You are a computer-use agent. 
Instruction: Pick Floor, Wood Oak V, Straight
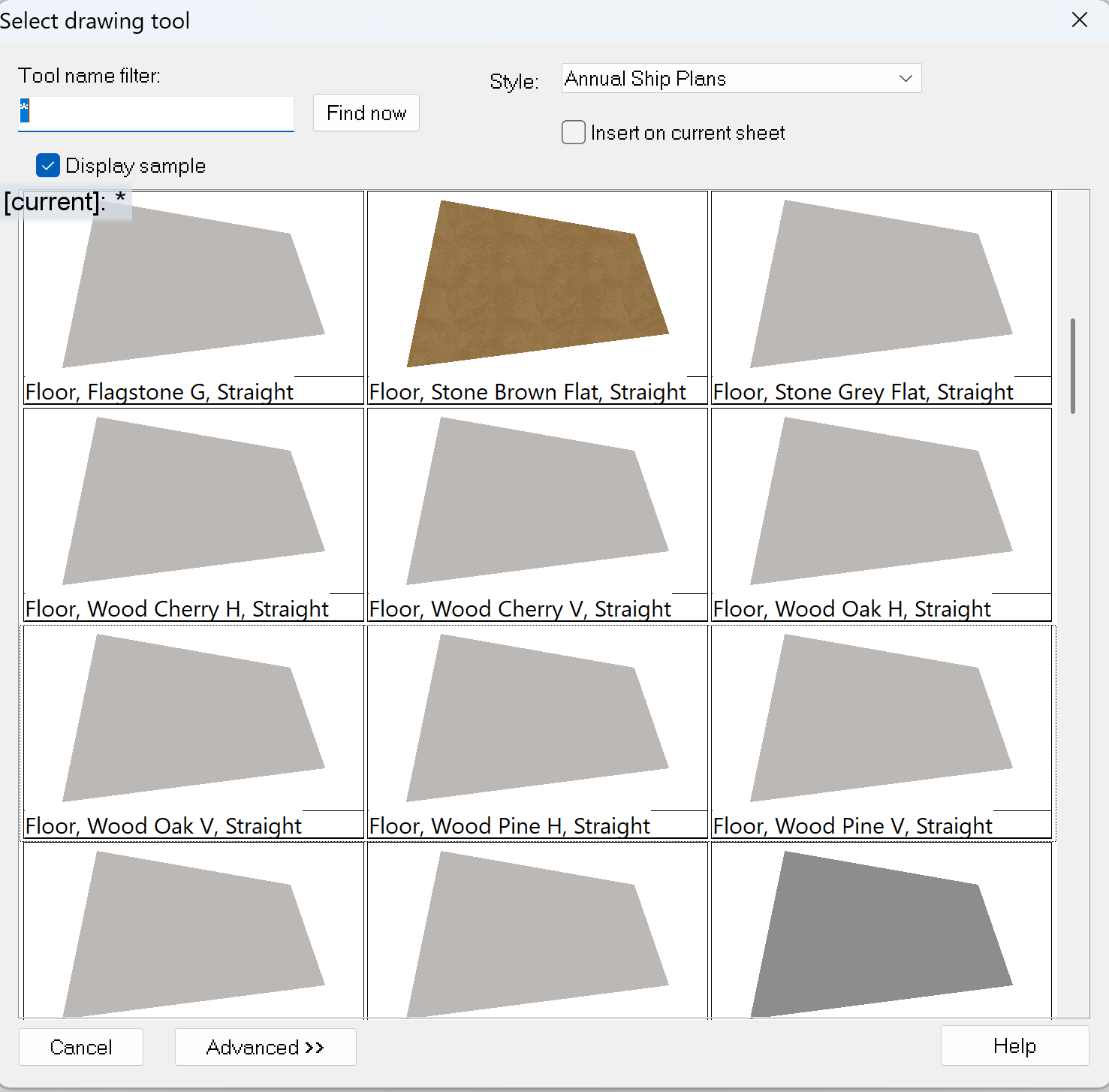[194, 732]
